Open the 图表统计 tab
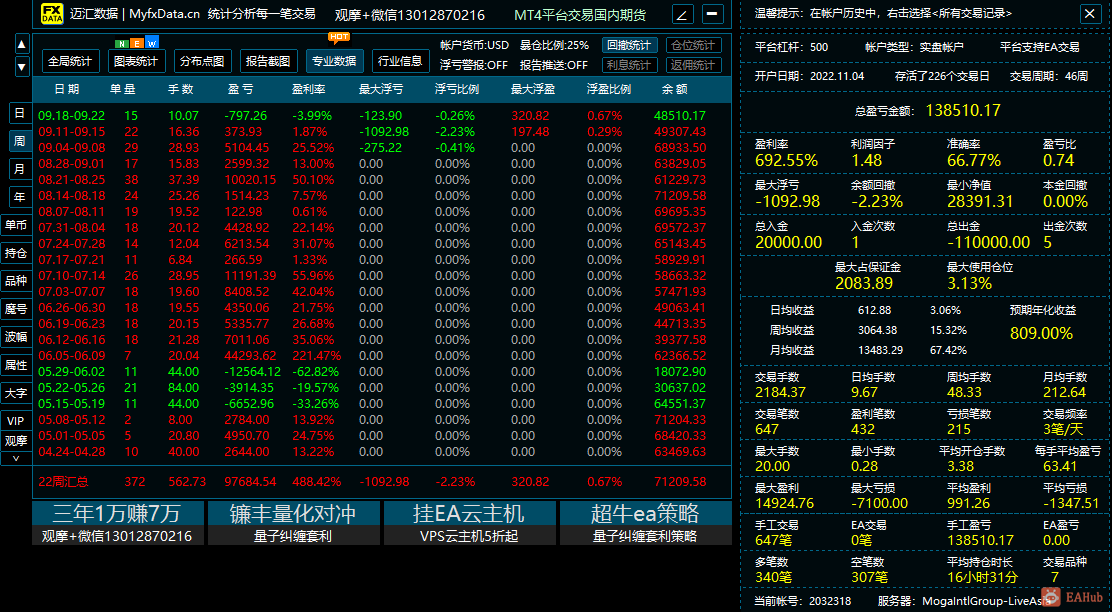The image size is (1112, 612). click(x=135, y=61)
